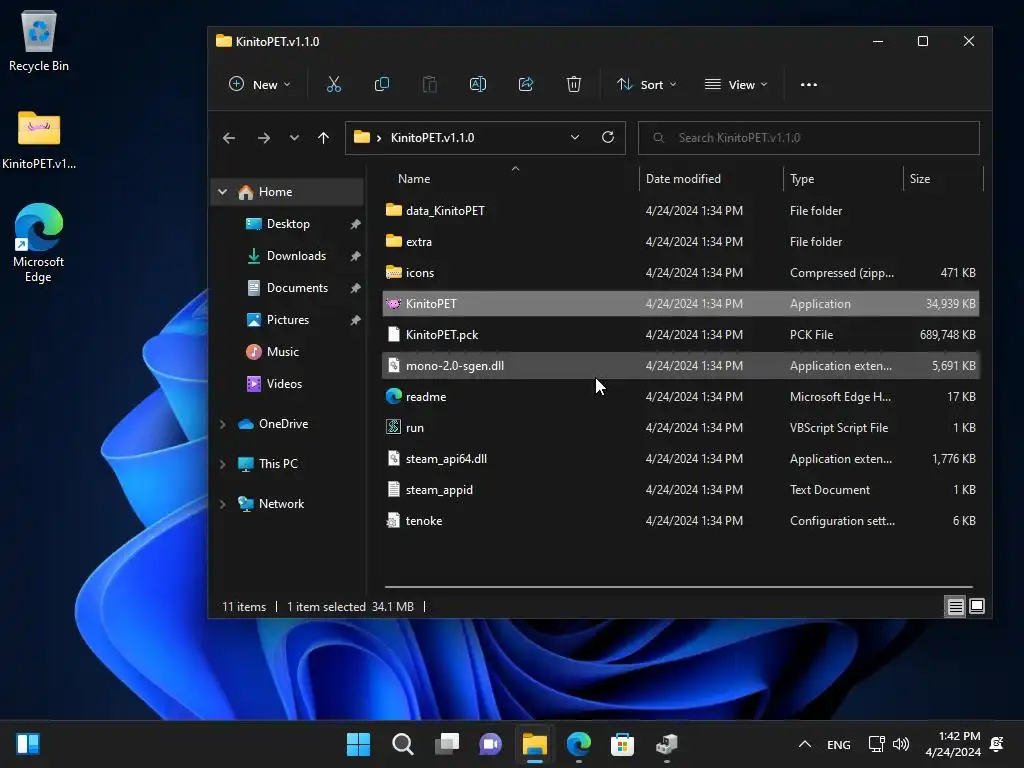1024x768 pixels.
Task: Click the Paste clipboard icon
Action: [x=430, y=84]
